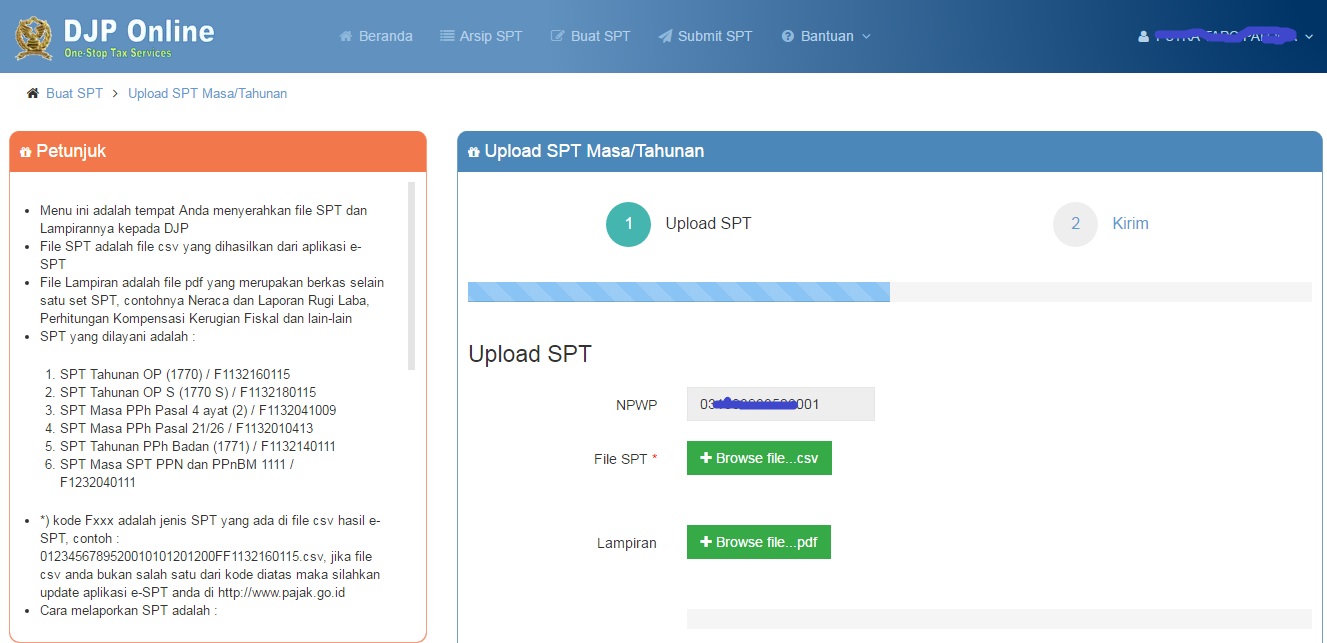
Task: Open the user account dropdown arrow
Action: point(1309,37)
